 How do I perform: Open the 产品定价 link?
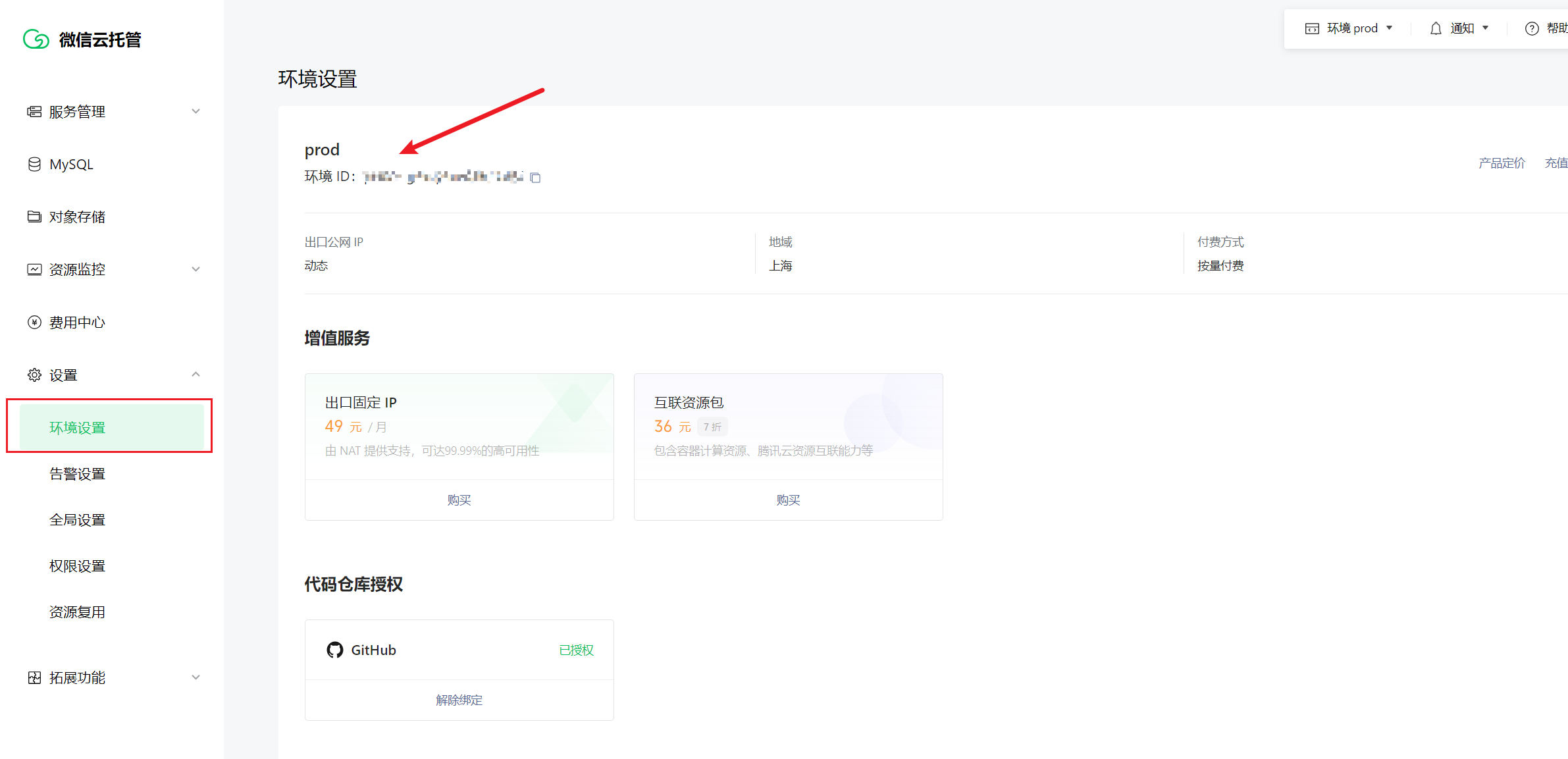point(1502,163)
